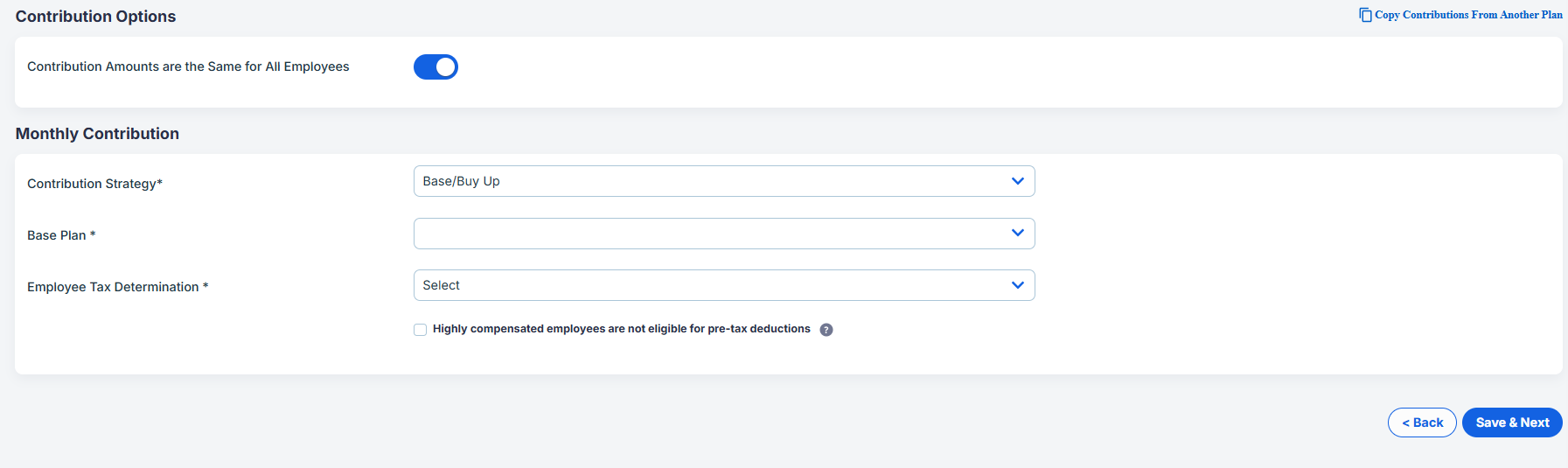Click the Contribution Options section heading
Viewport: 1568px width, 468px height.
[x=95, y=17]
